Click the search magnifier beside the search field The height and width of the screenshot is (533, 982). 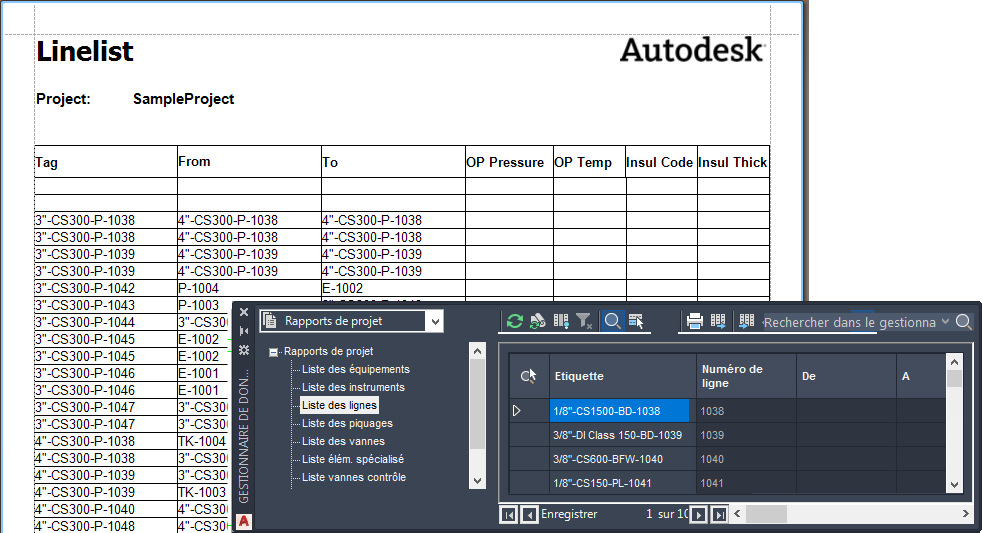[x=963, y=322]
